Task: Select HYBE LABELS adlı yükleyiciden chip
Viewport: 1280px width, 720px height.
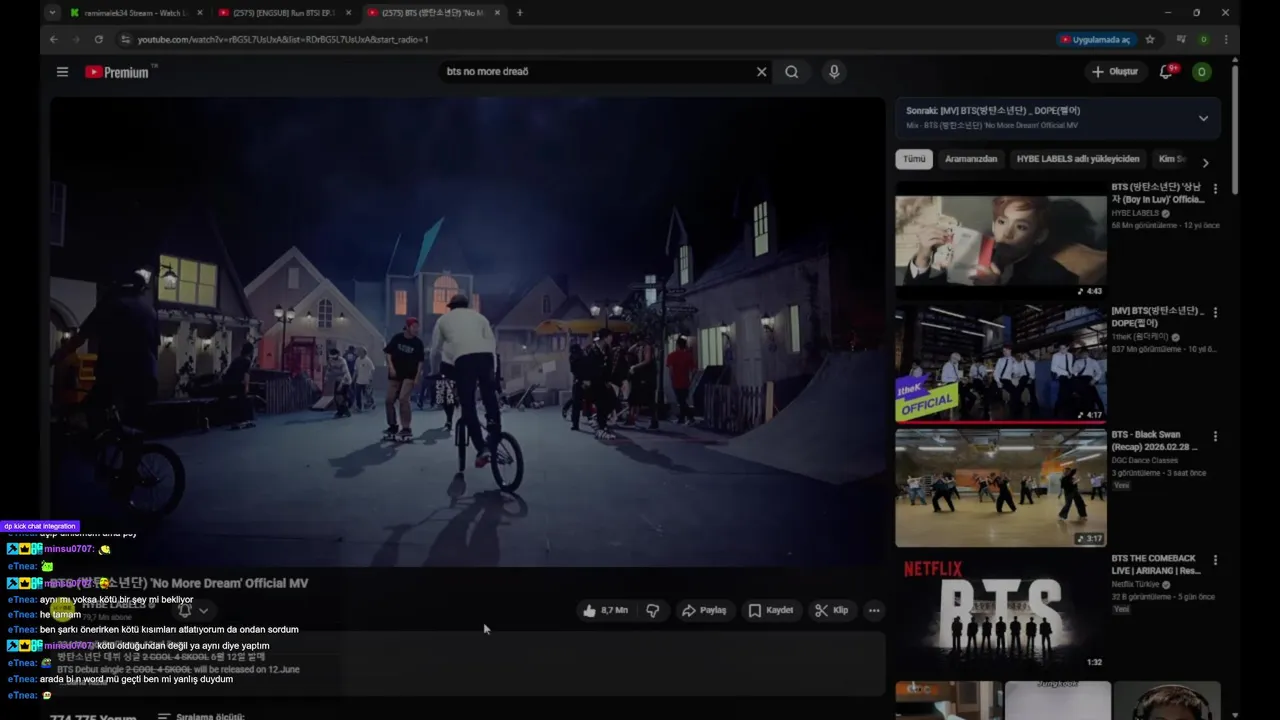Action: [1078, 159]
